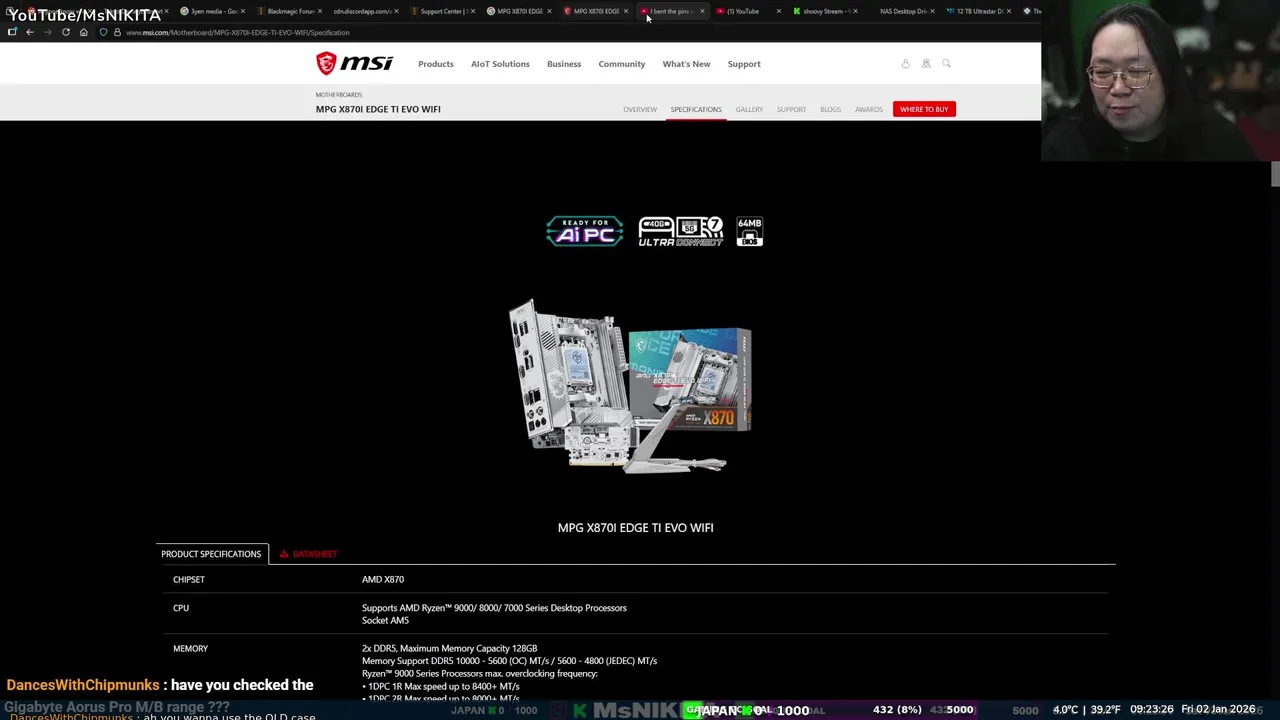Go forward with browser forward arrow
The height and width of the screenshot is (720, 1280).
(47, 32)
